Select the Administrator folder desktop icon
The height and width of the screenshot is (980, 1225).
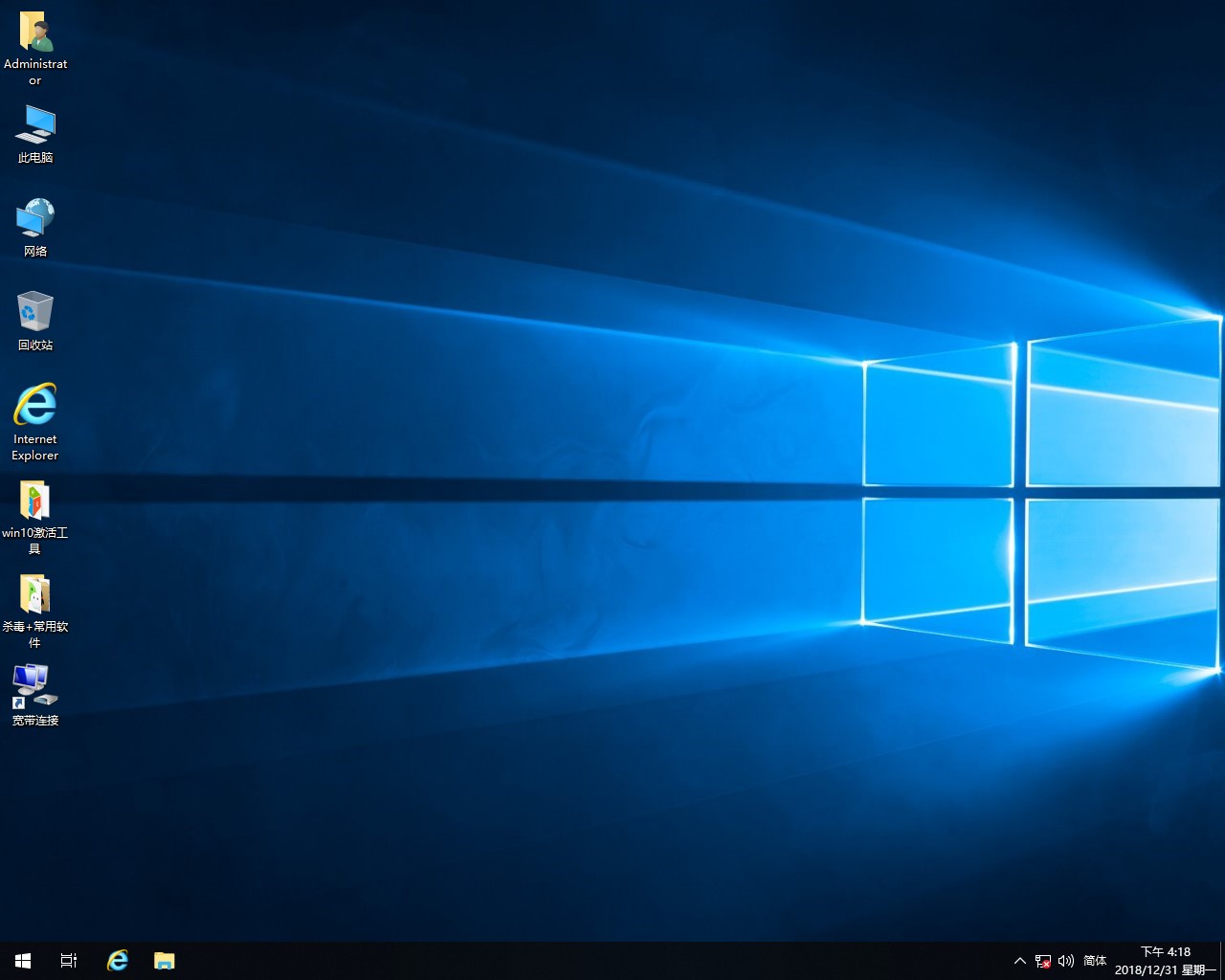point(35,33)
